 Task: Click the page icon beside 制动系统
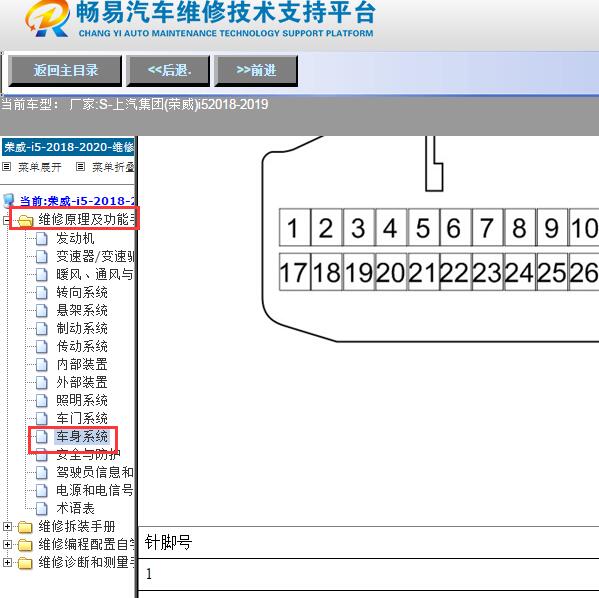pos(42,329)
